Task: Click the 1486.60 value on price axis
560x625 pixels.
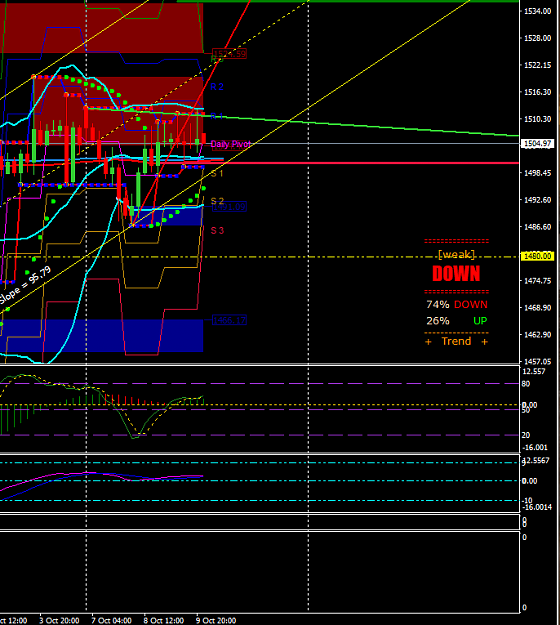Action: click(538, 227)
